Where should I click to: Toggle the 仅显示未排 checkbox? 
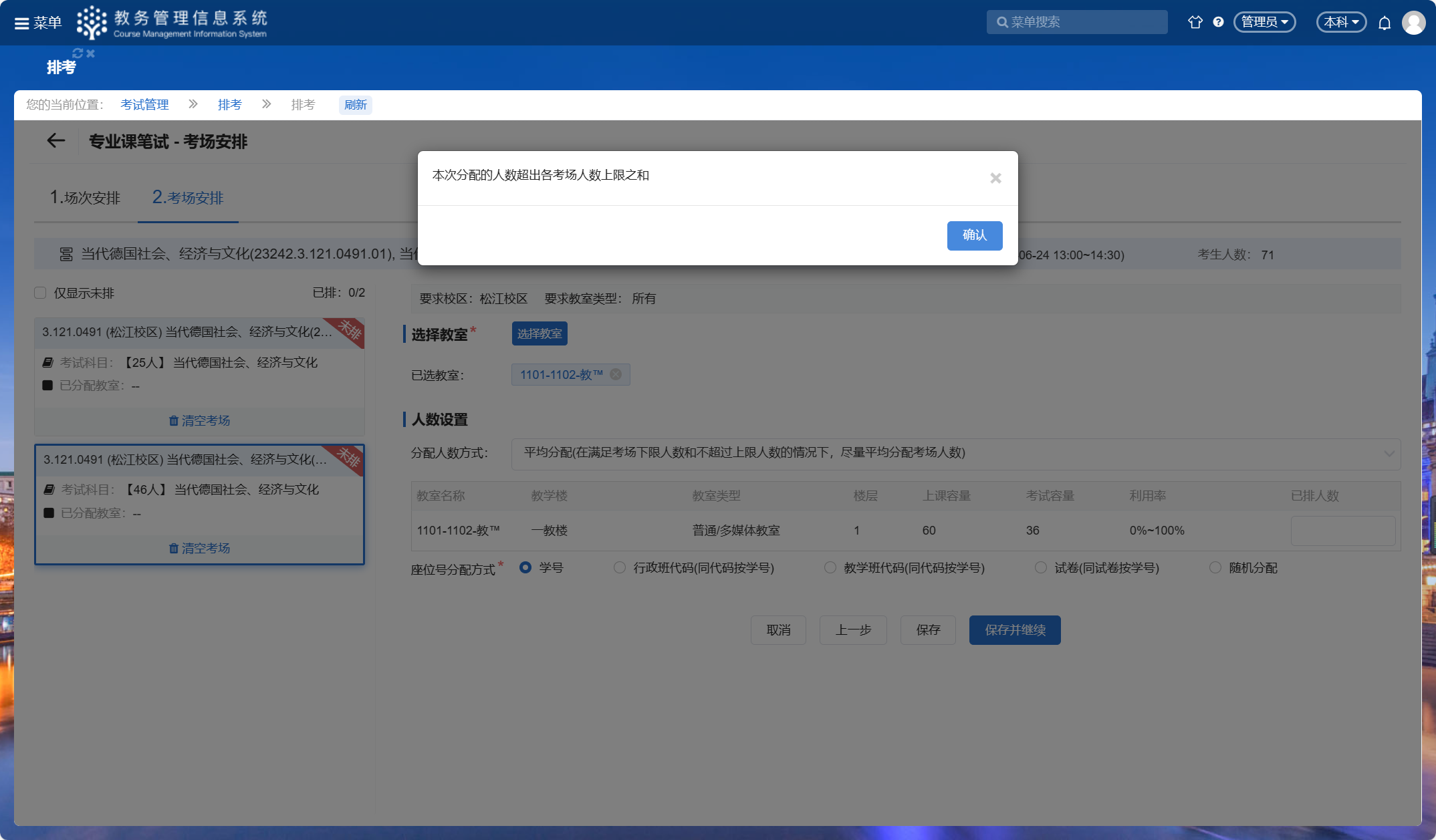40,293
